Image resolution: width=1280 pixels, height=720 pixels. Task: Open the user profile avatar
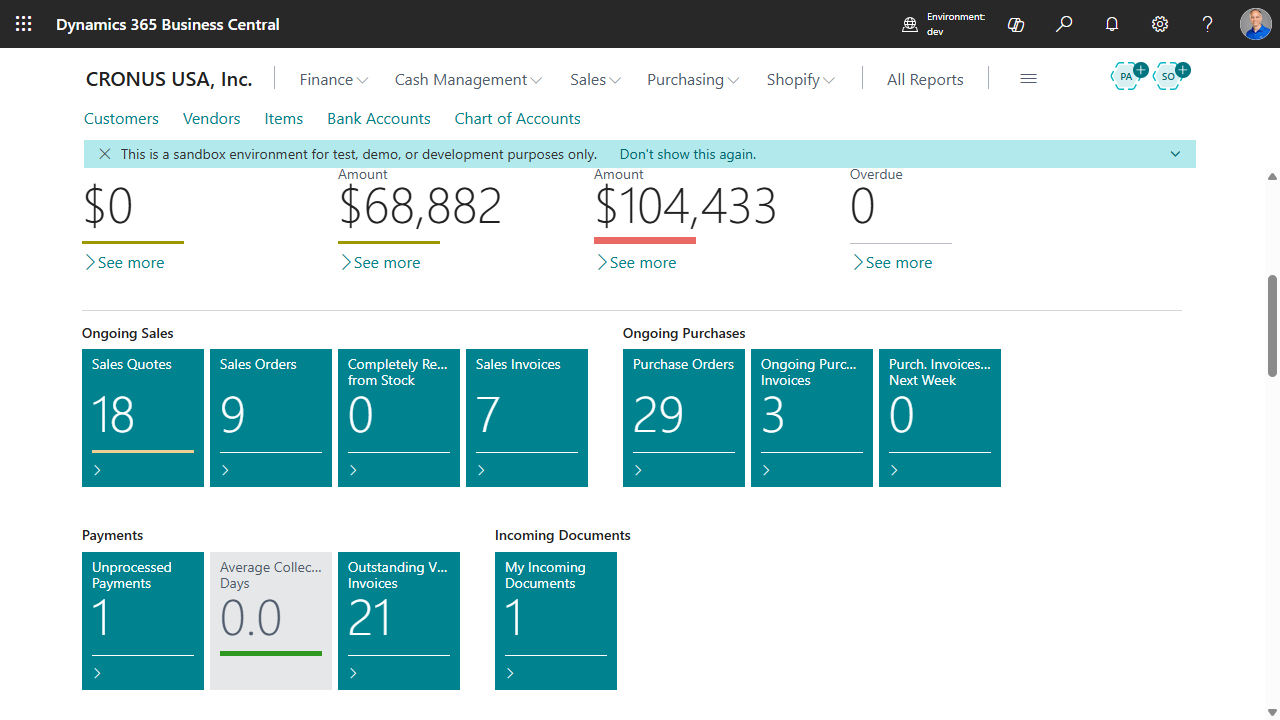(x=1256, y=24)
